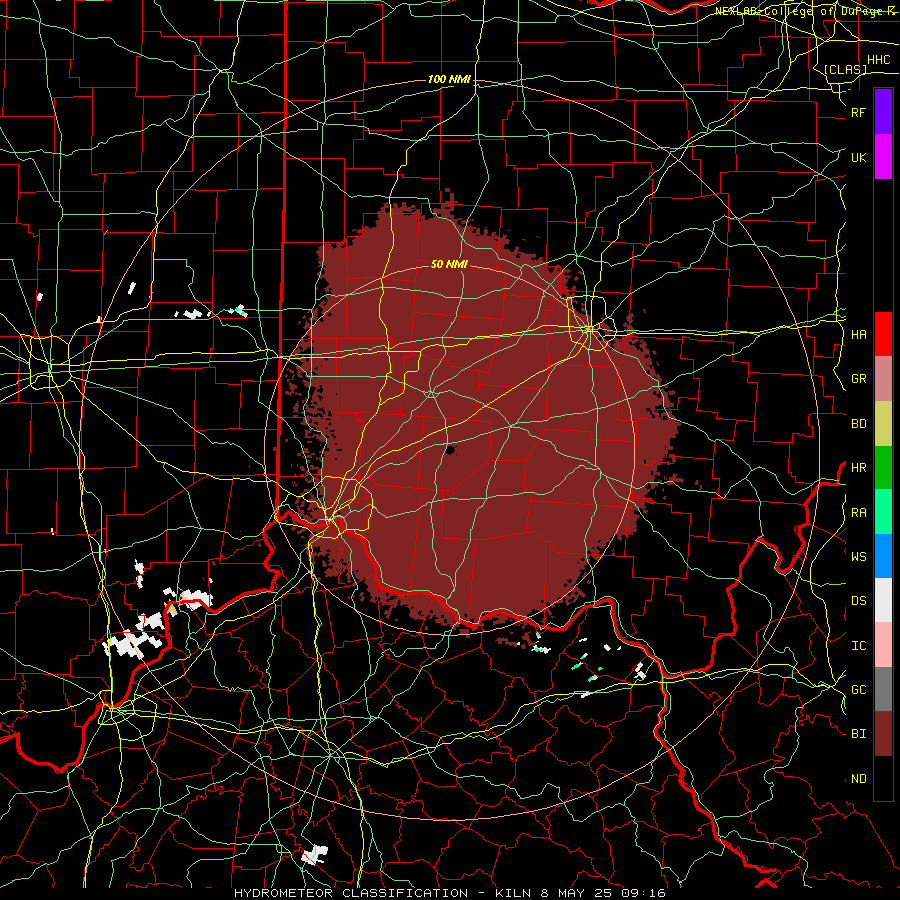900x900 pixels.
Task: Click the HR legend label
Action: 858,468
